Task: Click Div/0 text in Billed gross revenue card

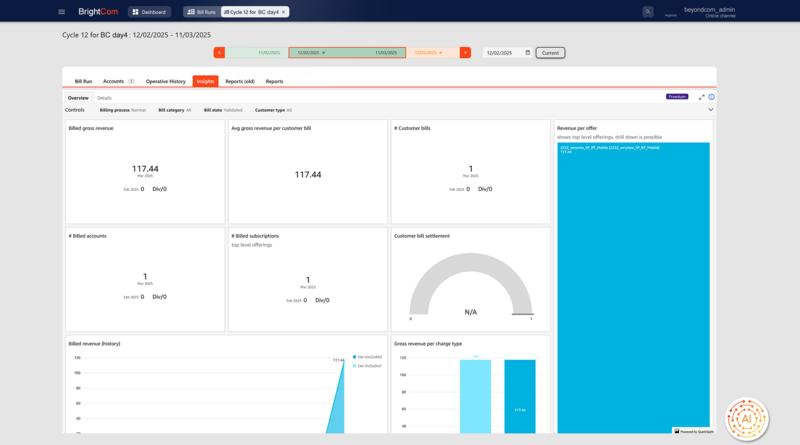Action: tap(159, 189)
